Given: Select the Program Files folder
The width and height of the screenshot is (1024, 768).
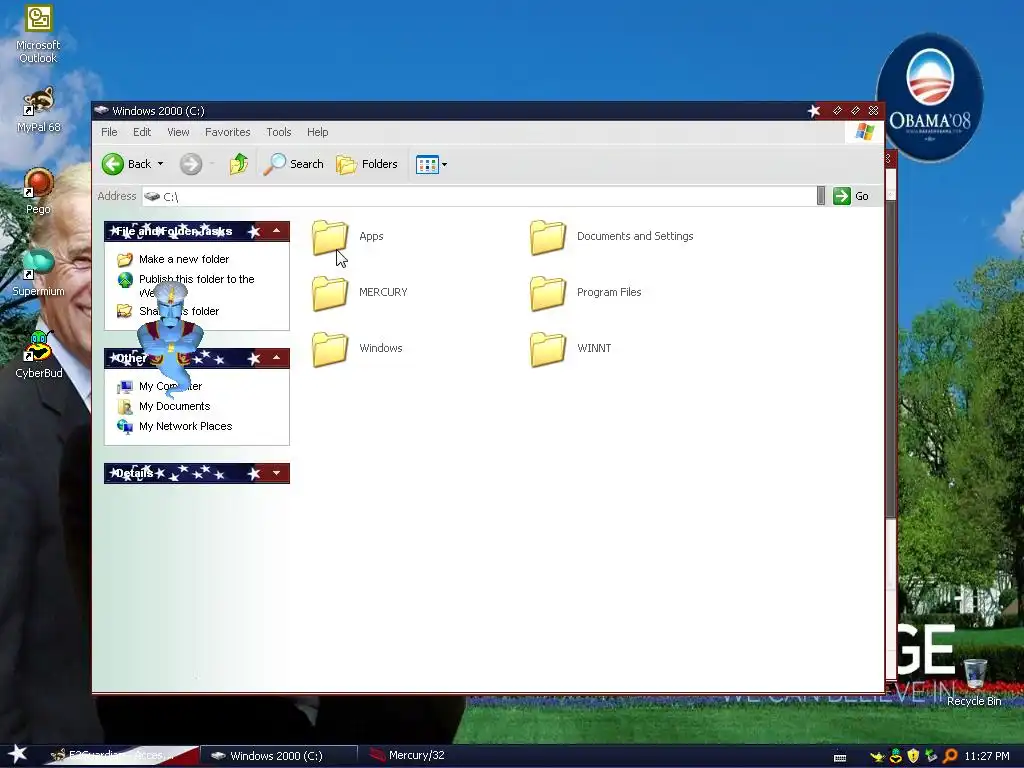Looking at the screenshot, I should (x=586, y=293).
